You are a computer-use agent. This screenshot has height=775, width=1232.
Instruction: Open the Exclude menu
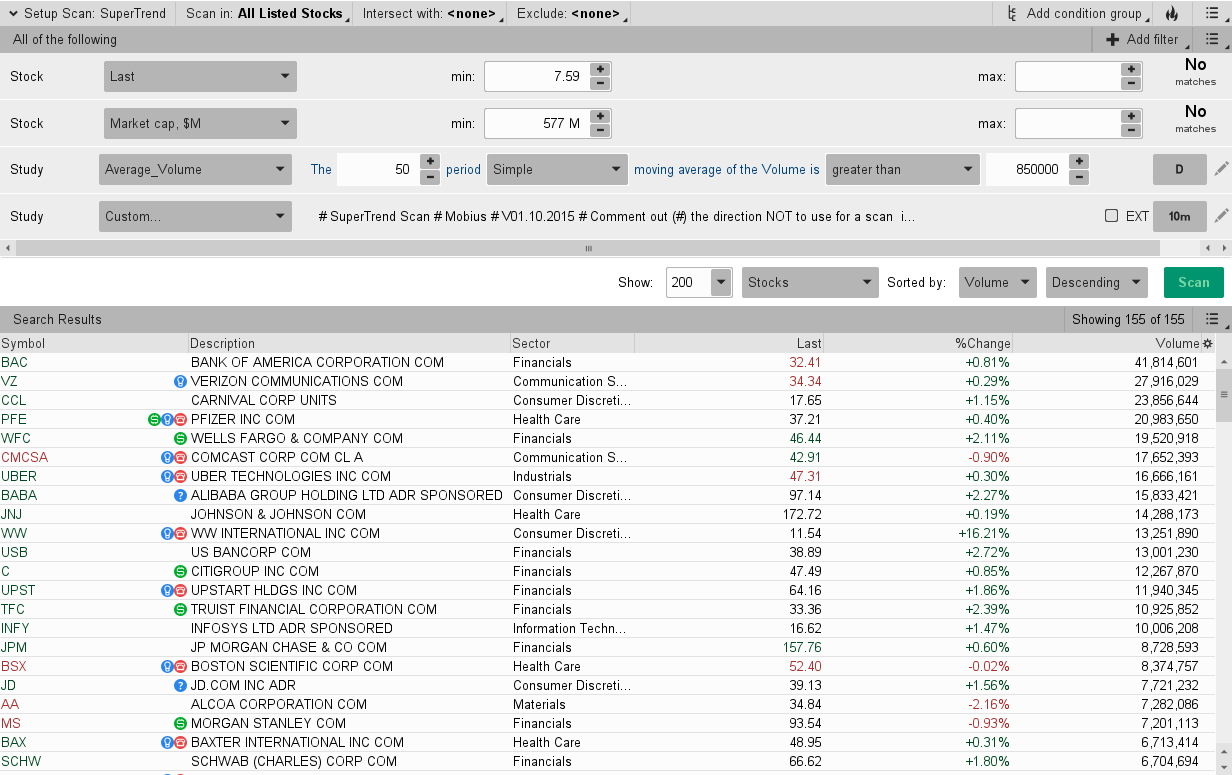tap(570, 13)
